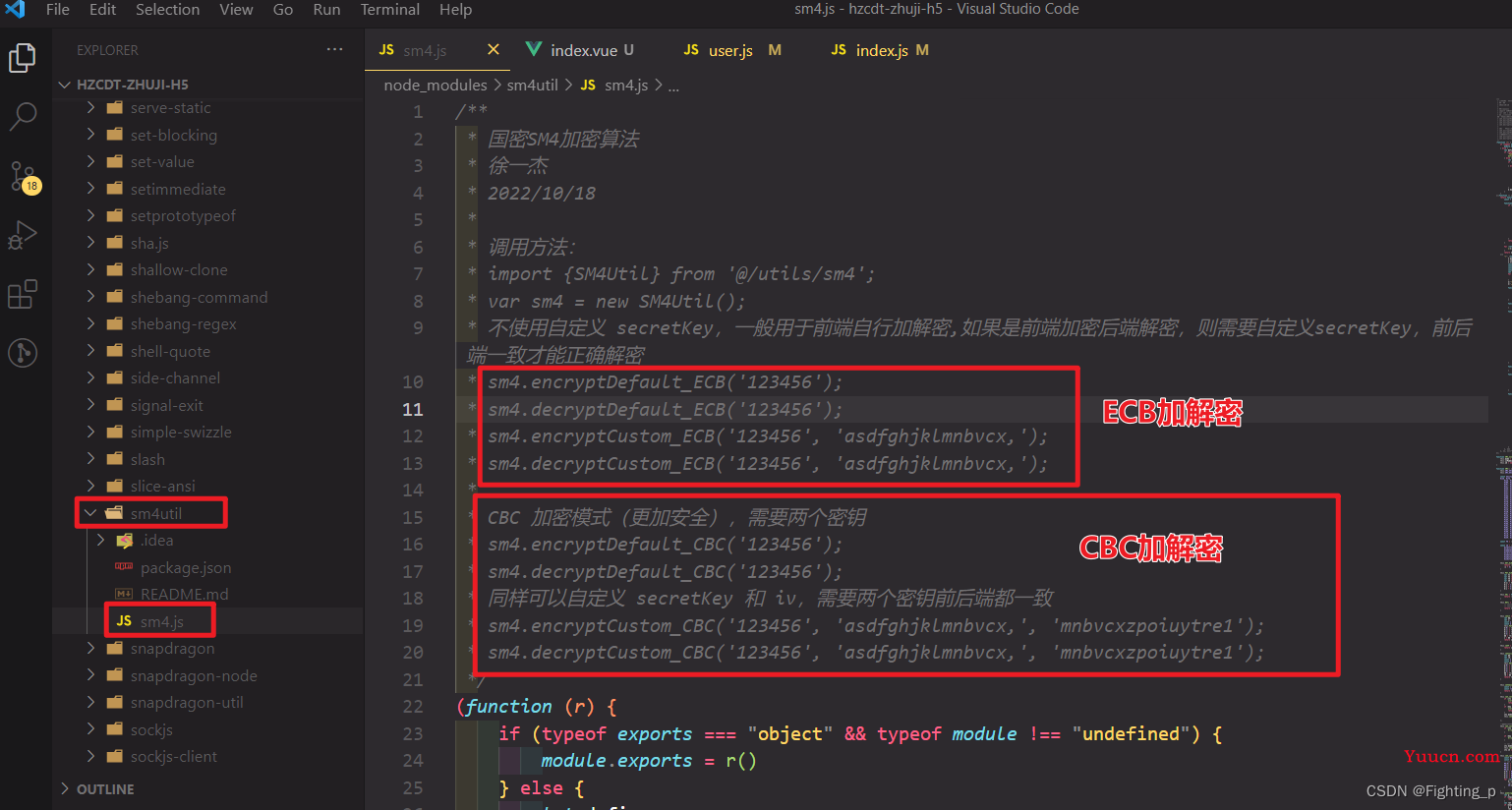Screen dimensions: 1512x810
Task: Expand the sha.js folder chevron
Action: click(90, 243)
